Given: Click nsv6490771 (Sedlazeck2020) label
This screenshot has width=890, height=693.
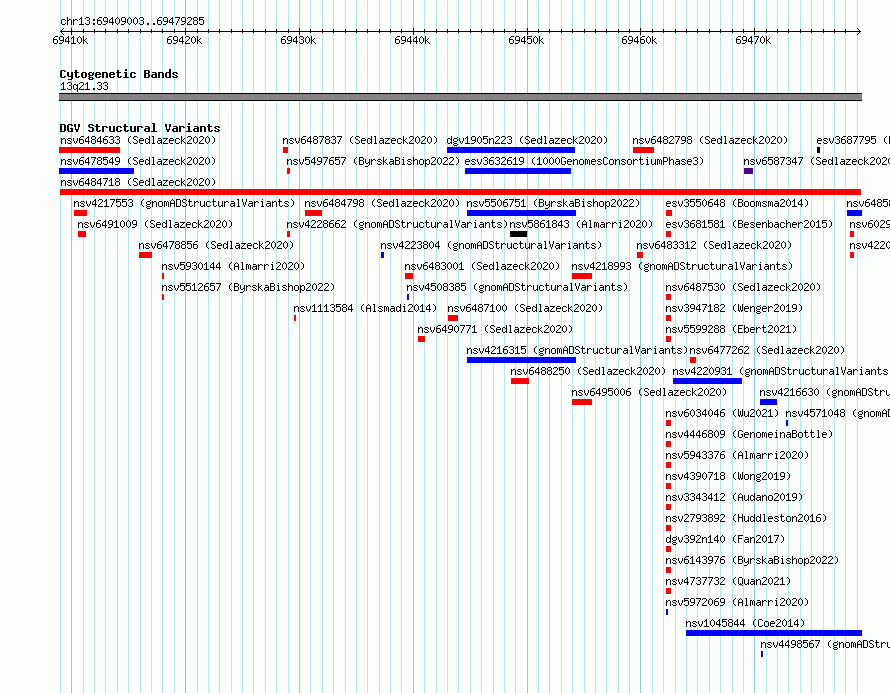Looking at the screenshot, I should (496, 329).
